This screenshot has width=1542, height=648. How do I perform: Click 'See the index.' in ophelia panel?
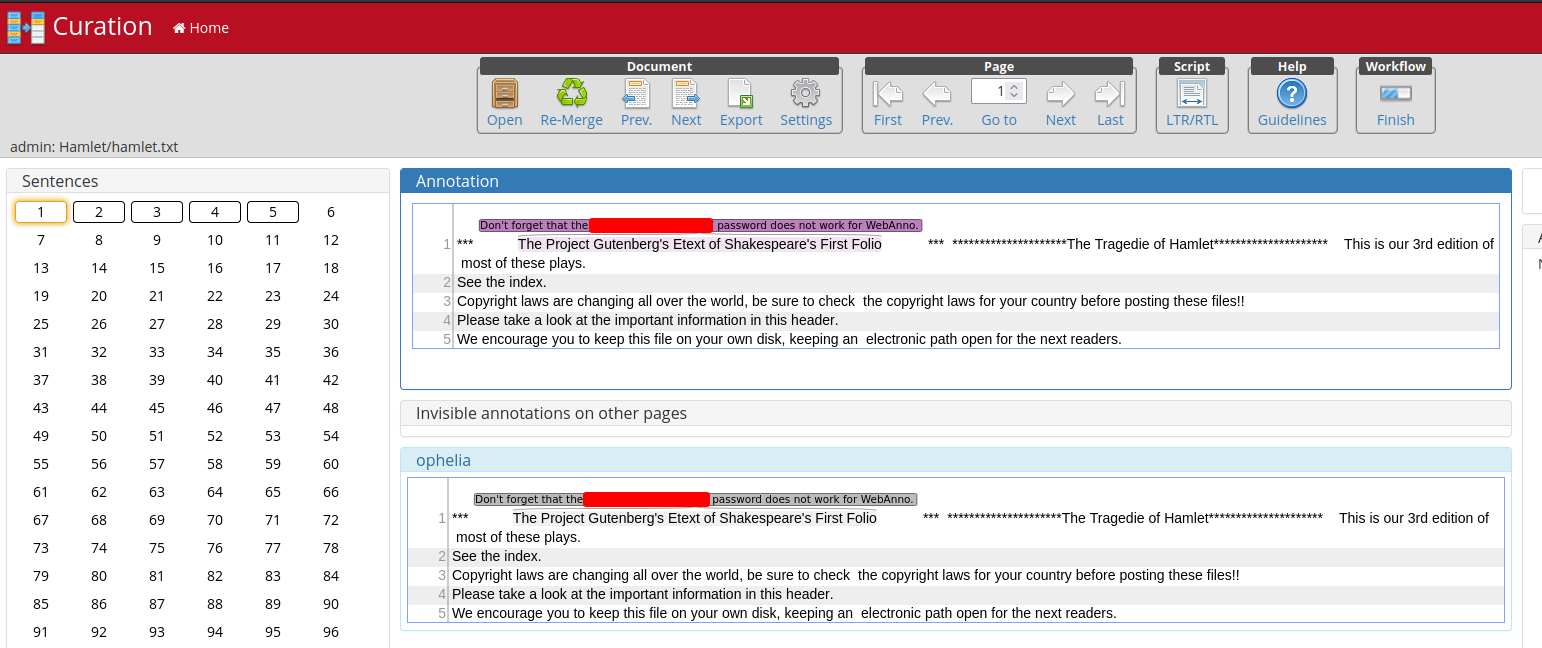[x=497, y=556]
